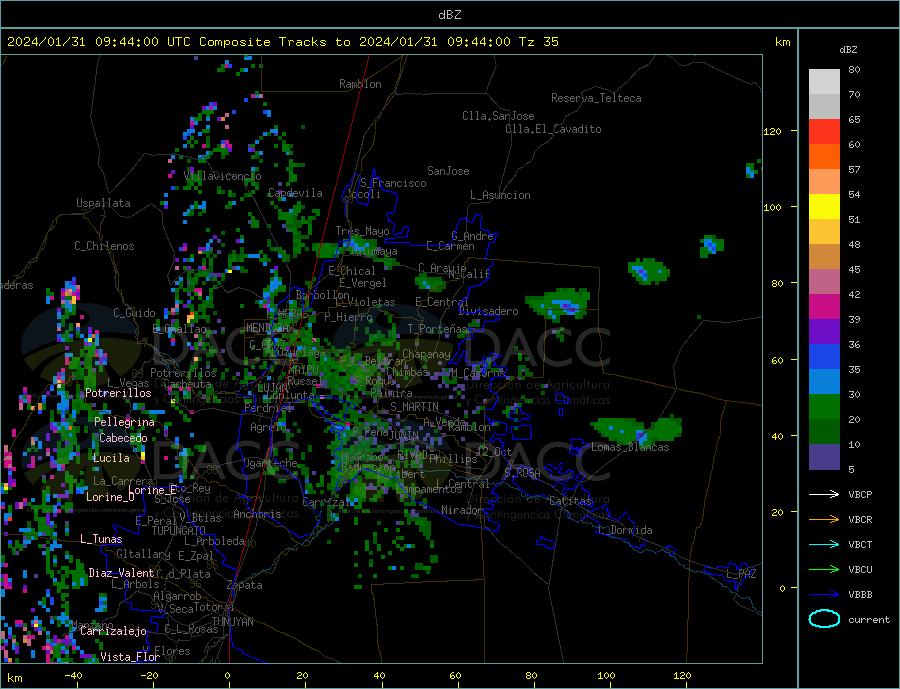The image size is (900, 689).
Task: Click the cyan 'current' ellipse icon
Action: point(824,619)
